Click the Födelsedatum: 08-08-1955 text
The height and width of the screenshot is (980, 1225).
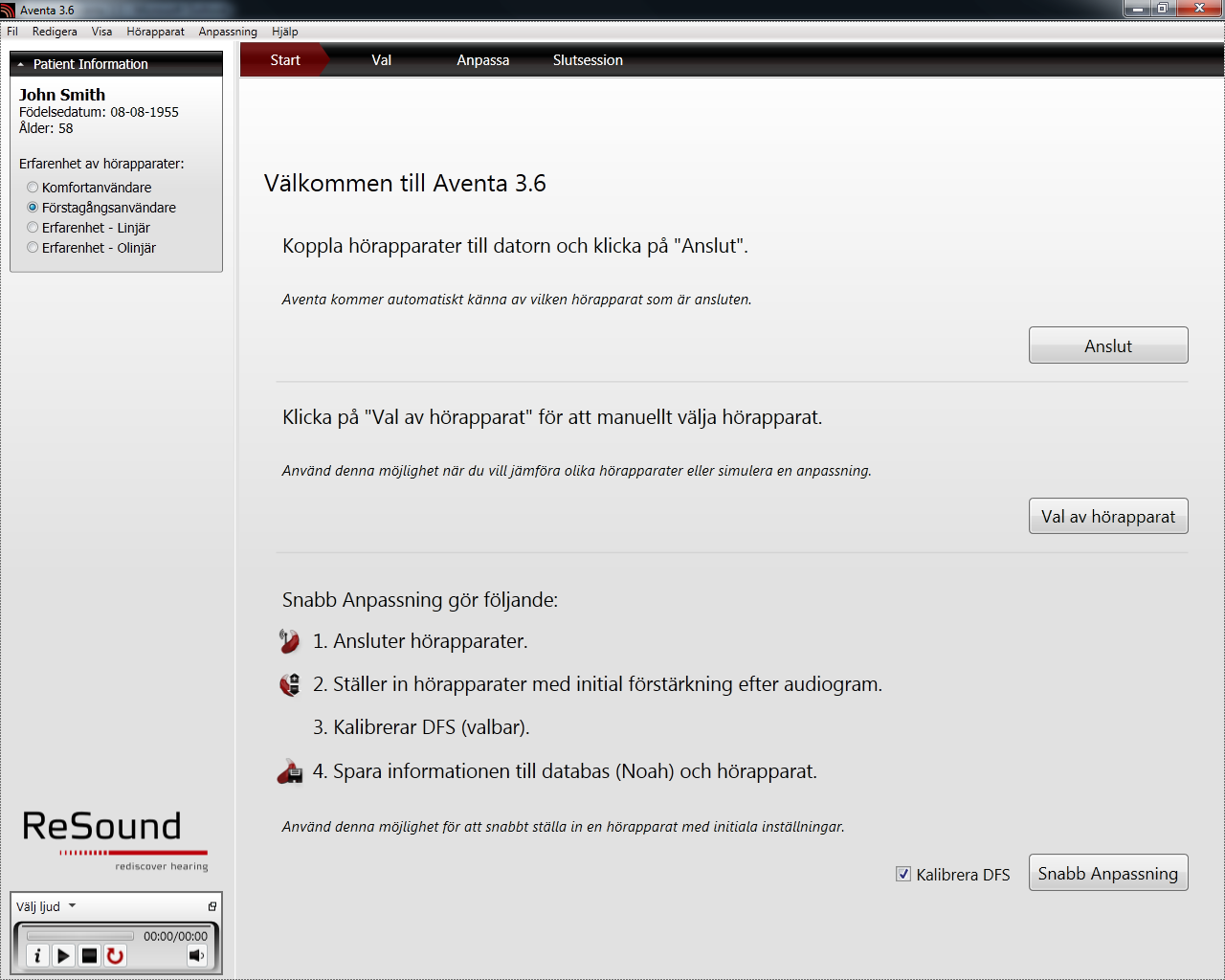click(x=99, y=112)
